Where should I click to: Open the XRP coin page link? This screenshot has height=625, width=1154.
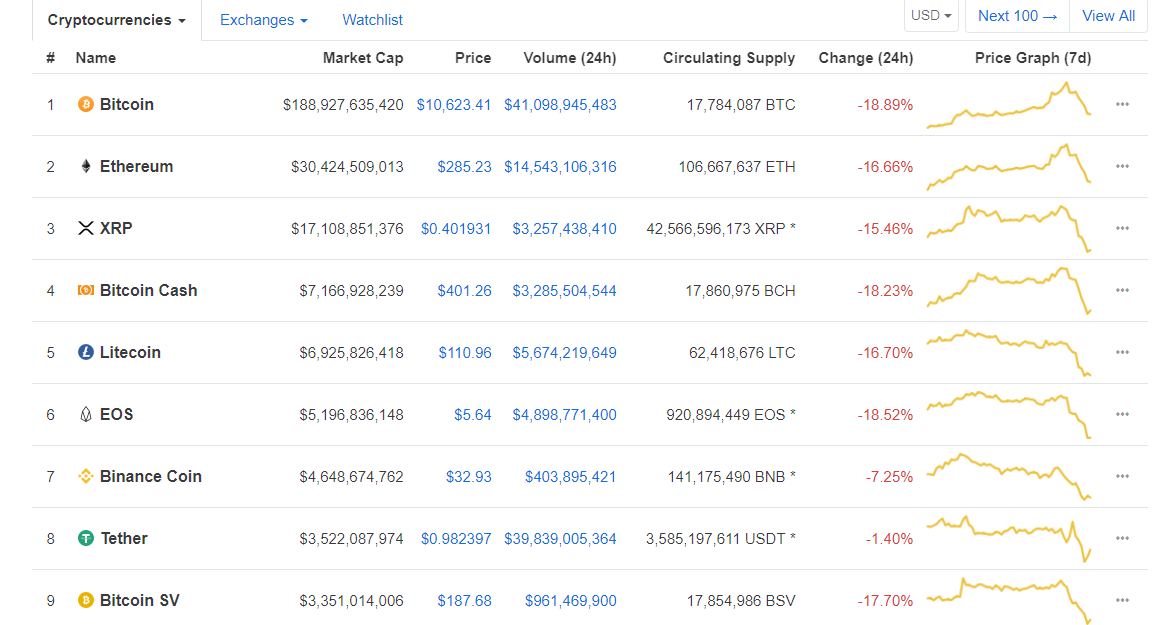coord(116,228)
